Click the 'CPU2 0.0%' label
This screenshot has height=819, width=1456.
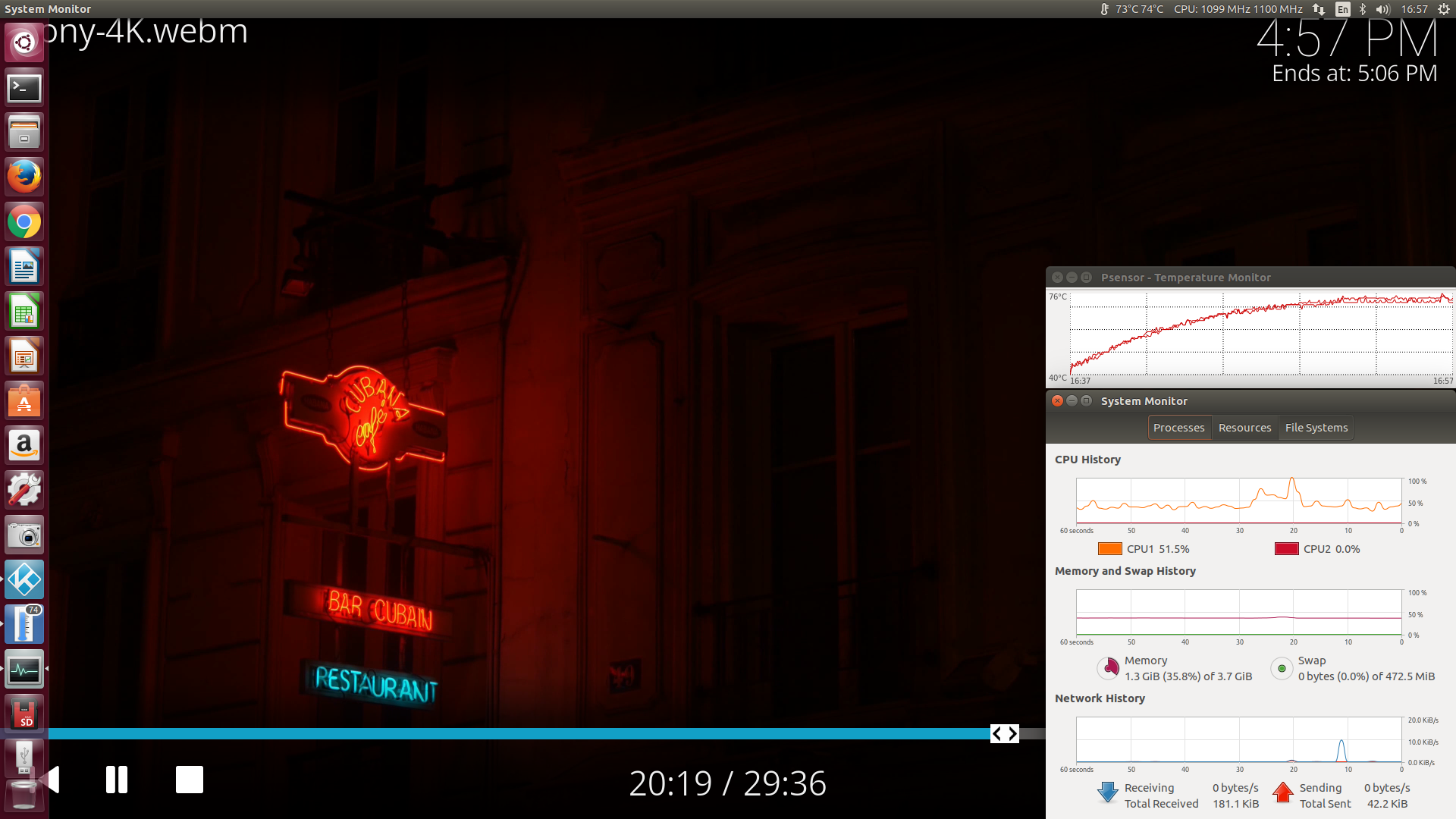(x=1332, y=549)
